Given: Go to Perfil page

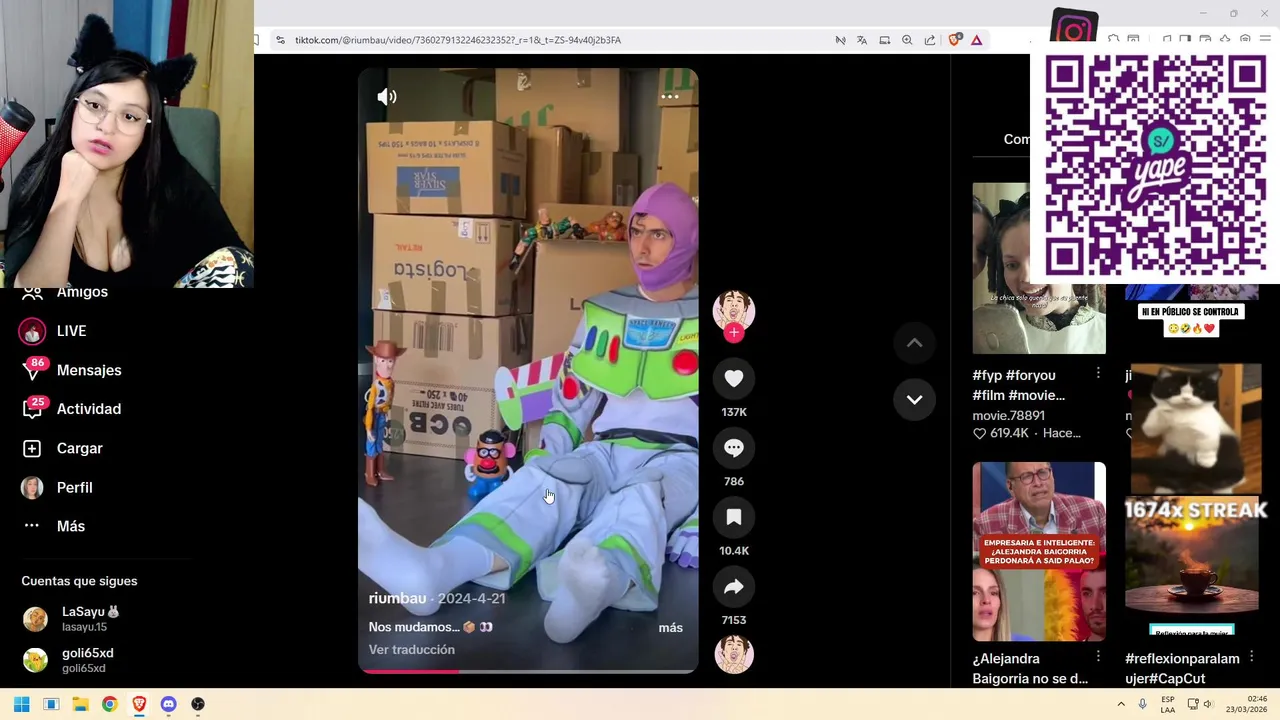Looking at the screenshot, I should pyautogui.click(x=74, y=487).
